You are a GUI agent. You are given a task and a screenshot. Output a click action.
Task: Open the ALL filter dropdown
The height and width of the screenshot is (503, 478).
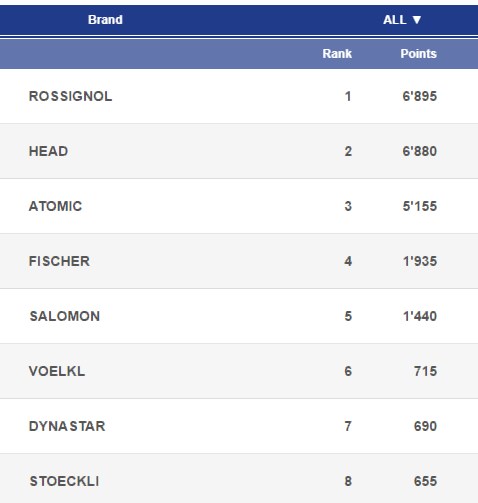pyautogui.click(x=402, y=20)
